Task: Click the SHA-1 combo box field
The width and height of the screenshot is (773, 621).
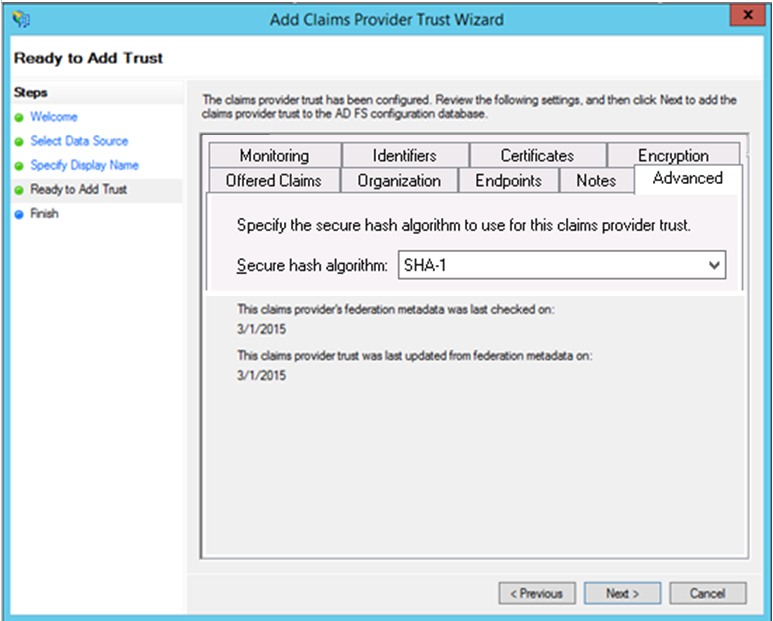Action: pyautogui.click(x=548, y=266)
